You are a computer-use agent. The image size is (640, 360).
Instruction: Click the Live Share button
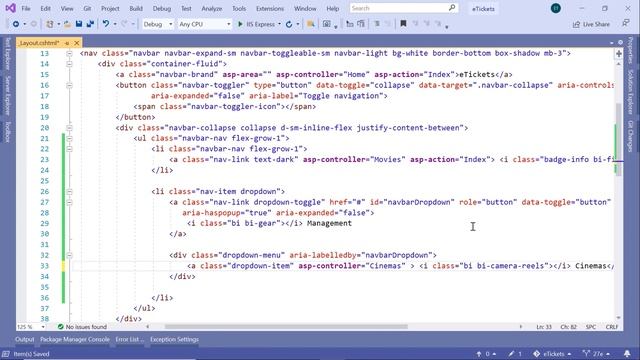pos(591,24)
